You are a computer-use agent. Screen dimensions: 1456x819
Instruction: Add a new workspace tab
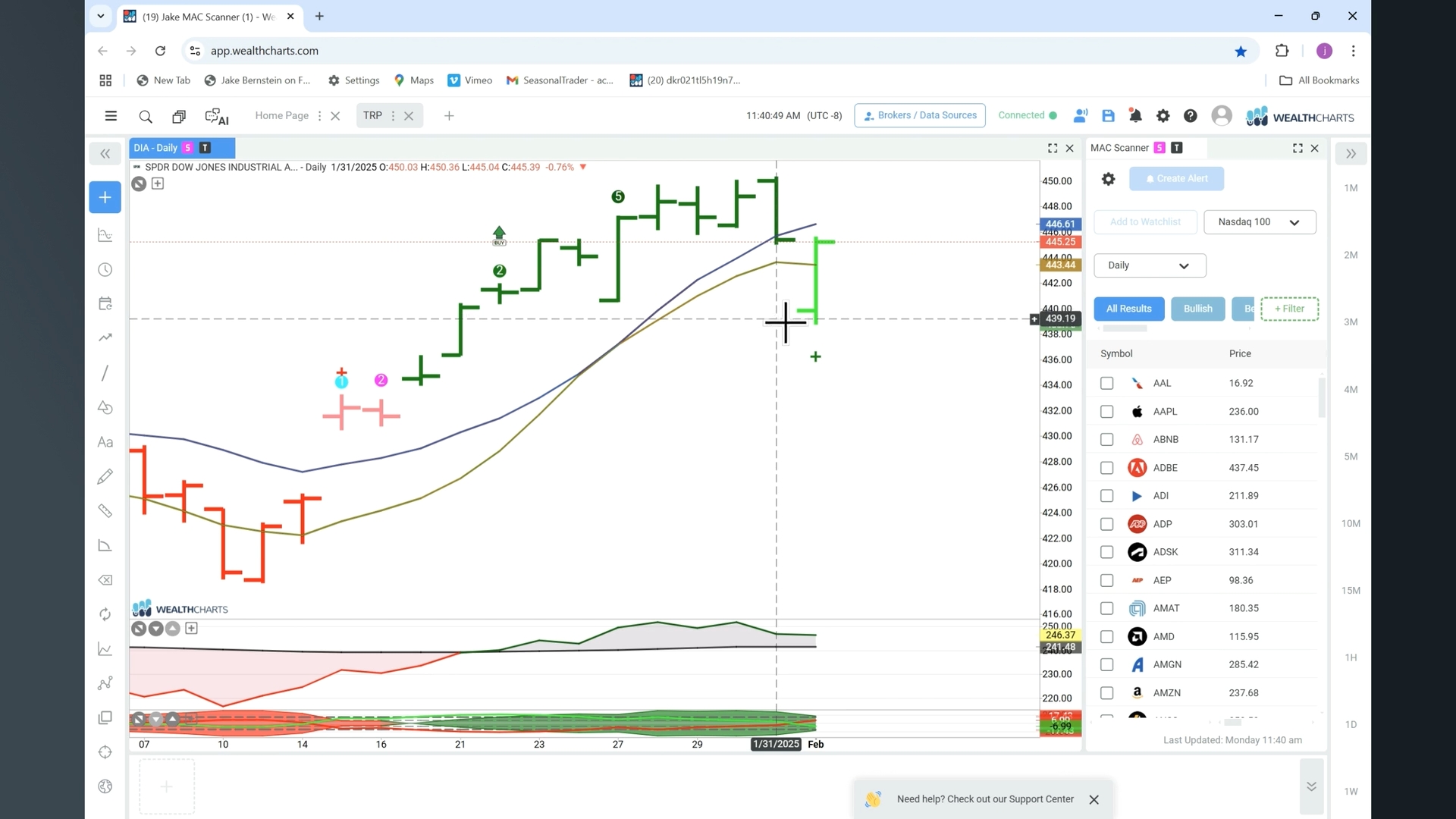click(x=449, y=116)
